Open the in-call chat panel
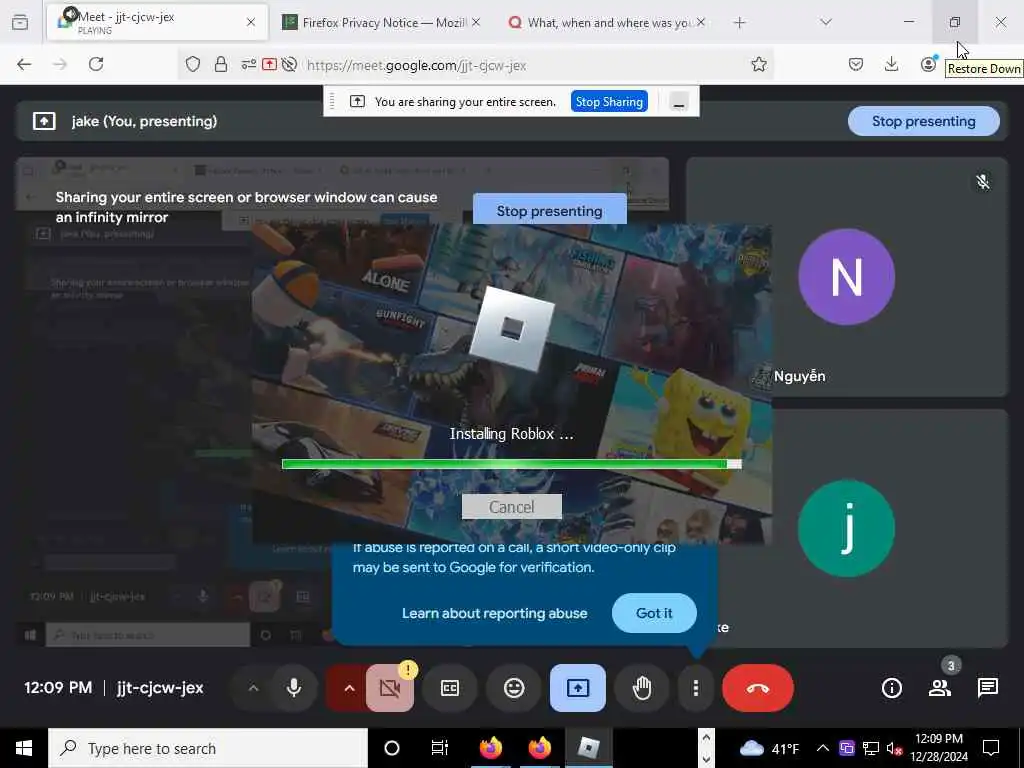The height and width of the screenshot is (768, 1024). click(x=988, y=688)
